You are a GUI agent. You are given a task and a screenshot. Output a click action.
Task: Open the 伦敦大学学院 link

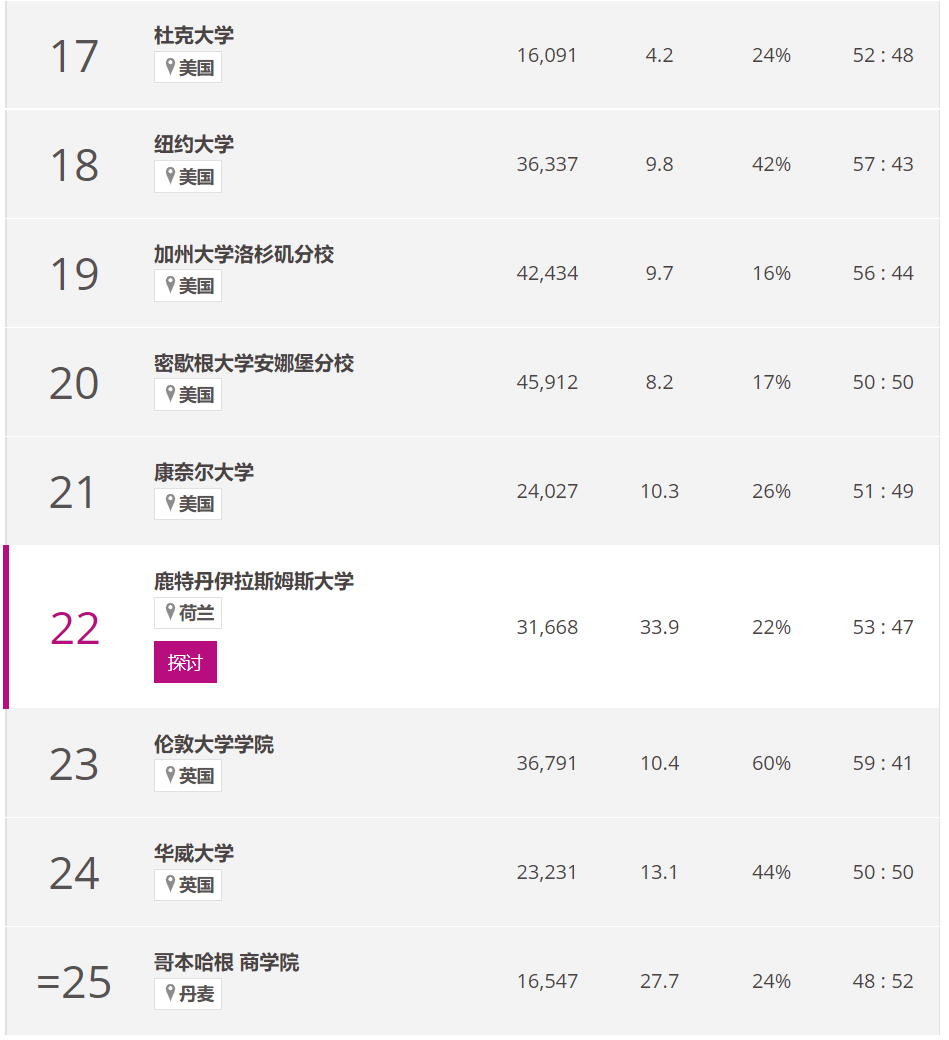214,744
